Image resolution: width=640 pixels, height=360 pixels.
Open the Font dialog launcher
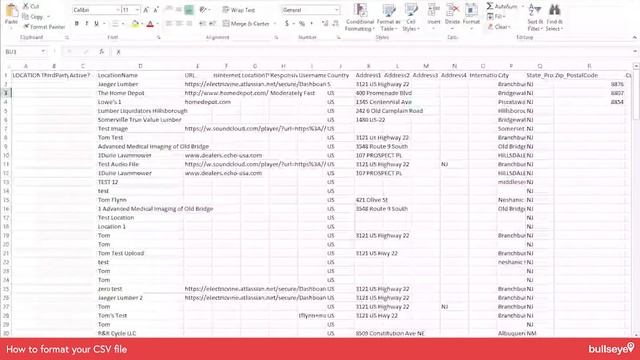(x=158, y=38)
